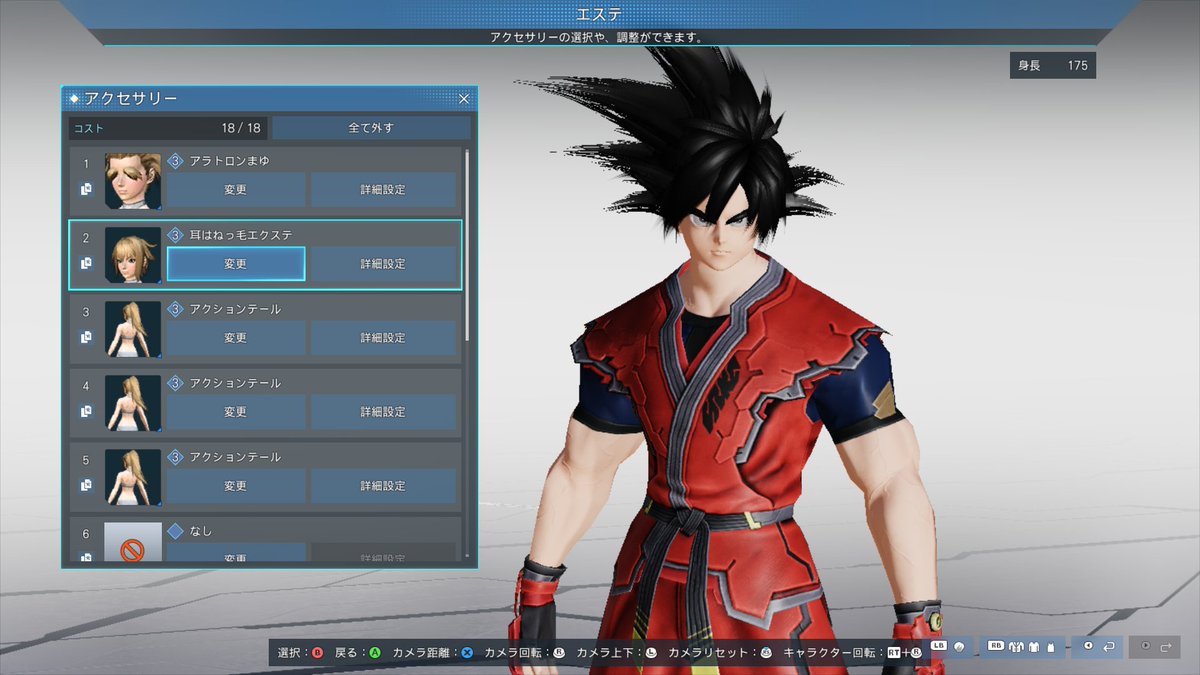
Task: Click the 全て外す remove-all button
Action: point(371,128)
